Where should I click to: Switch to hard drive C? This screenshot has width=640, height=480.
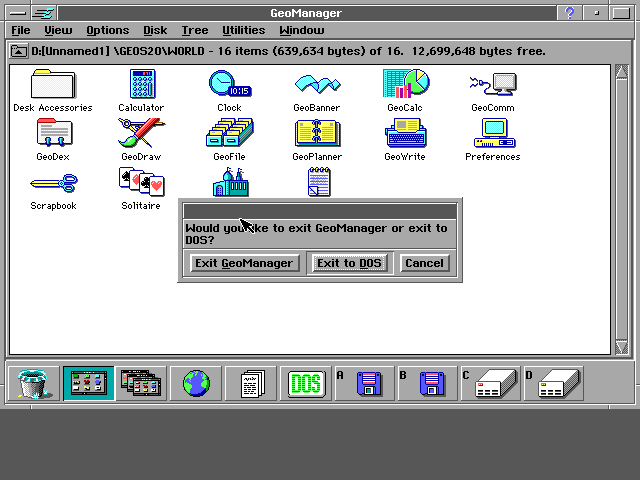coord(490,383)
